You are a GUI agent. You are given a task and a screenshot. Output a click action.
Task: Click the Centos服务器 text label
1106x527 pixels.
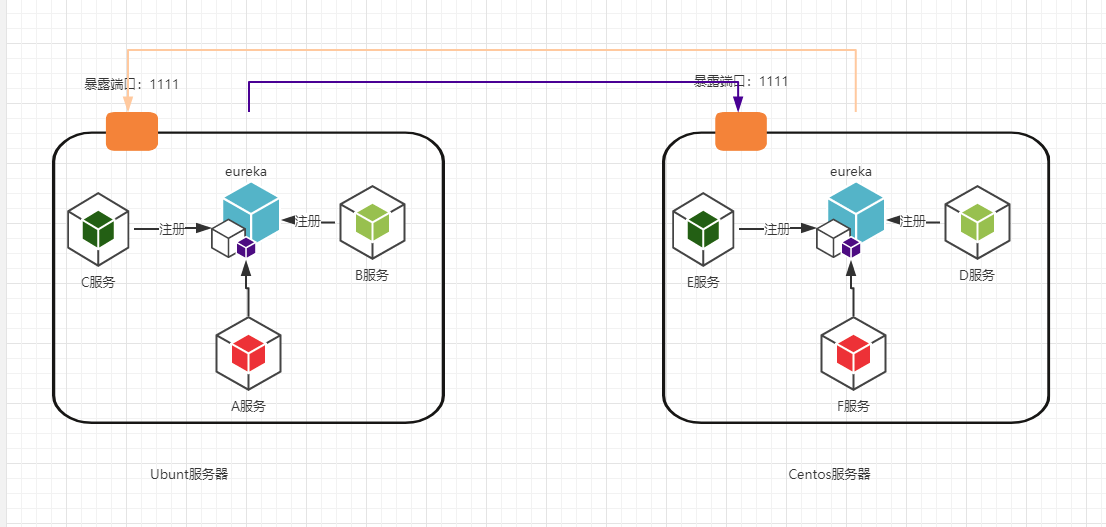(829, 474)
